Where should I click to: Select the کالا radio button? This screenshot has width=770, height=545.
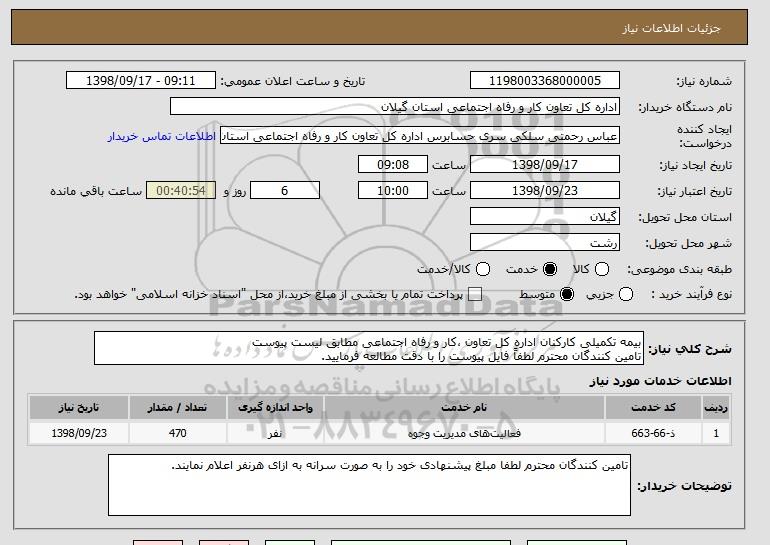click(x=602, y=269)
